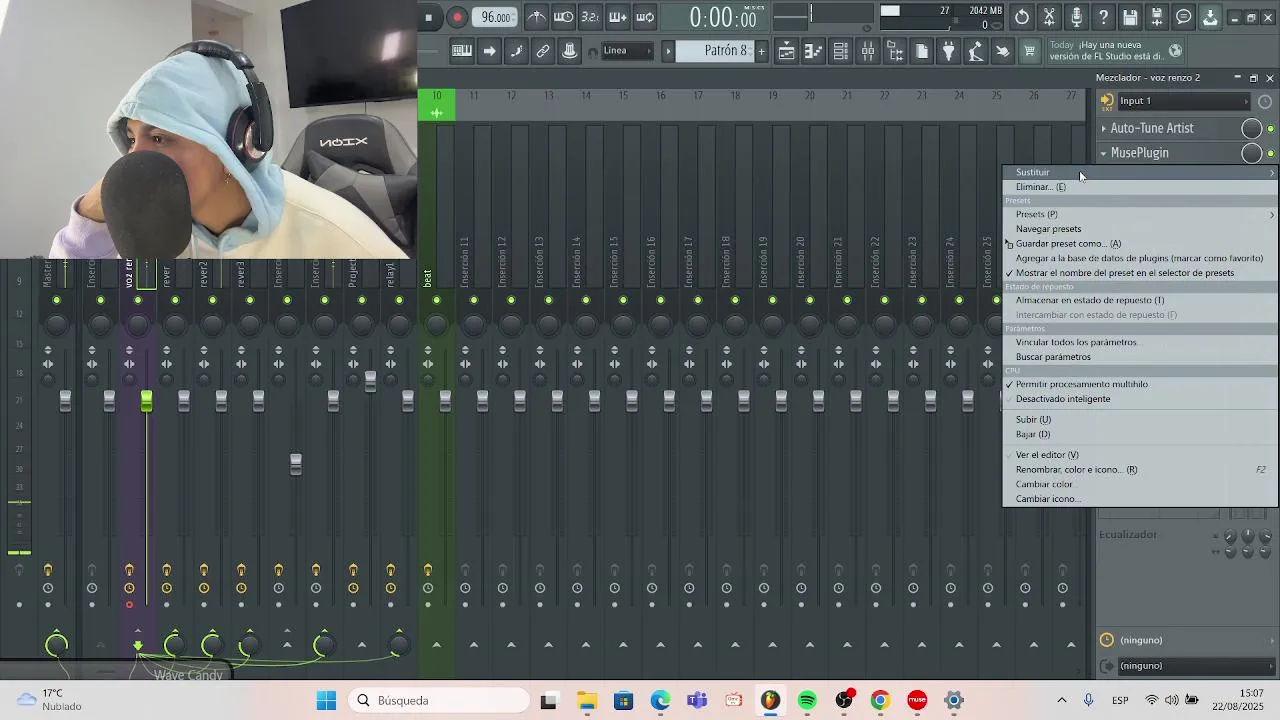This screenshot has width=1280, height=720.
Task: Toggle loop recording icon
Action: coord(645,17)
